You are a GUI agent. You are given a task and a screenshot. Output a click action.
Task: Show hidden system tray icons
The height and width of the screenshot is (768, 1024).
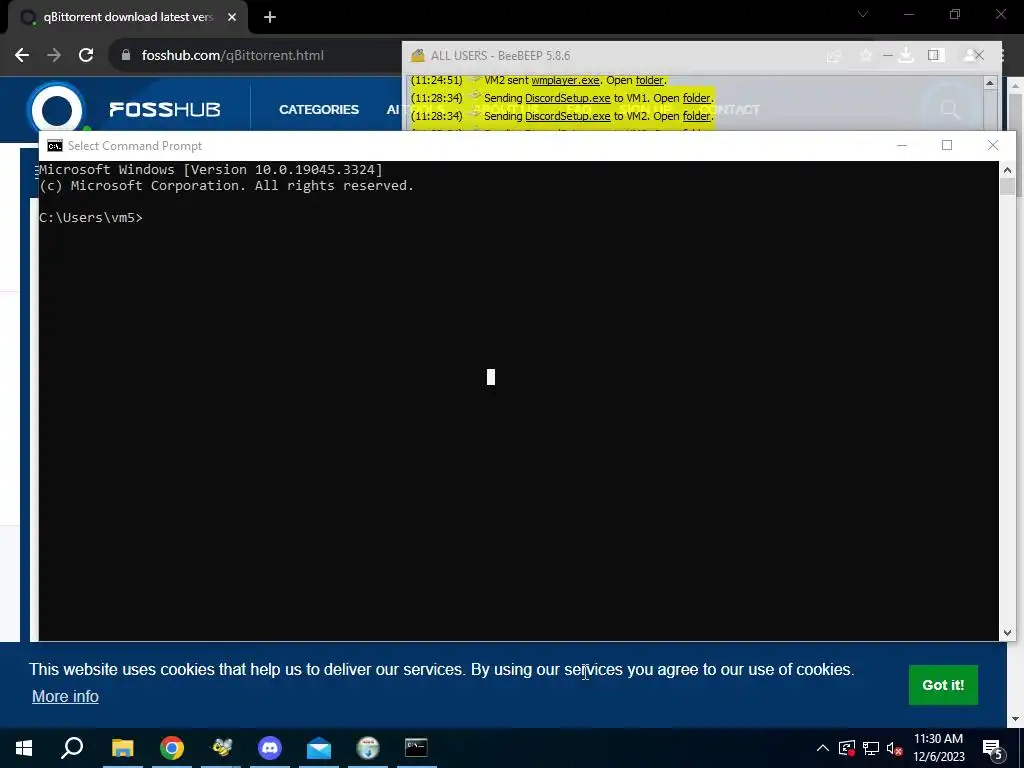click(823, 748)
